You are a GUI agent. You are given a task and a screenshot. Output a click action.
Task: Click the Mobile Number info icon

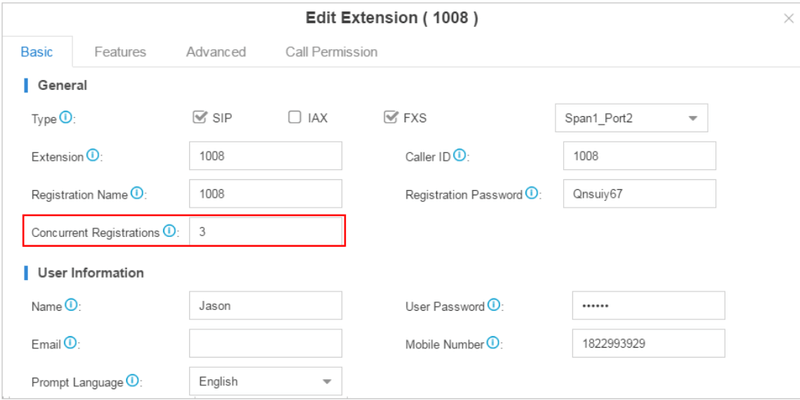click(492, 343)
